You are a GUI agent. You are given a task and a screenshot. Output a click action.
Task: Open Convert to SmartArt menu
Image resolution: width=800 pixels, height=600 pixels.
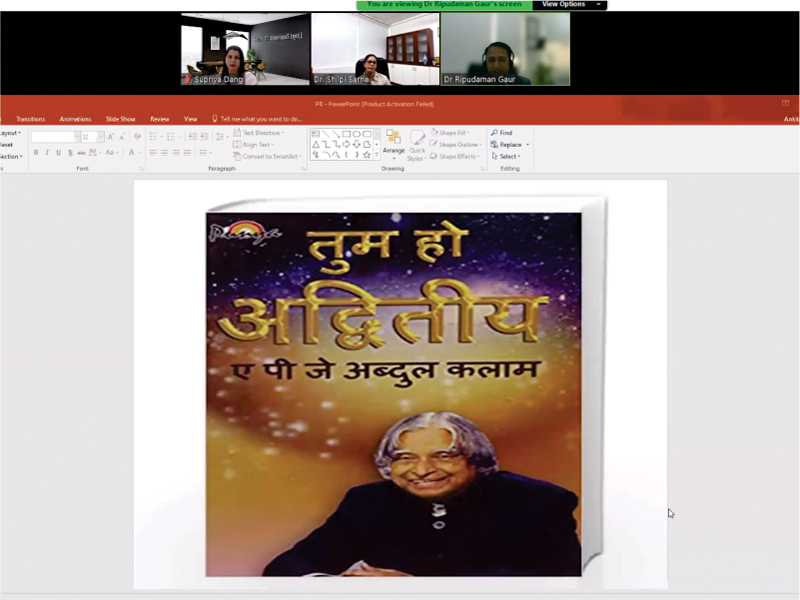(267, 156)
